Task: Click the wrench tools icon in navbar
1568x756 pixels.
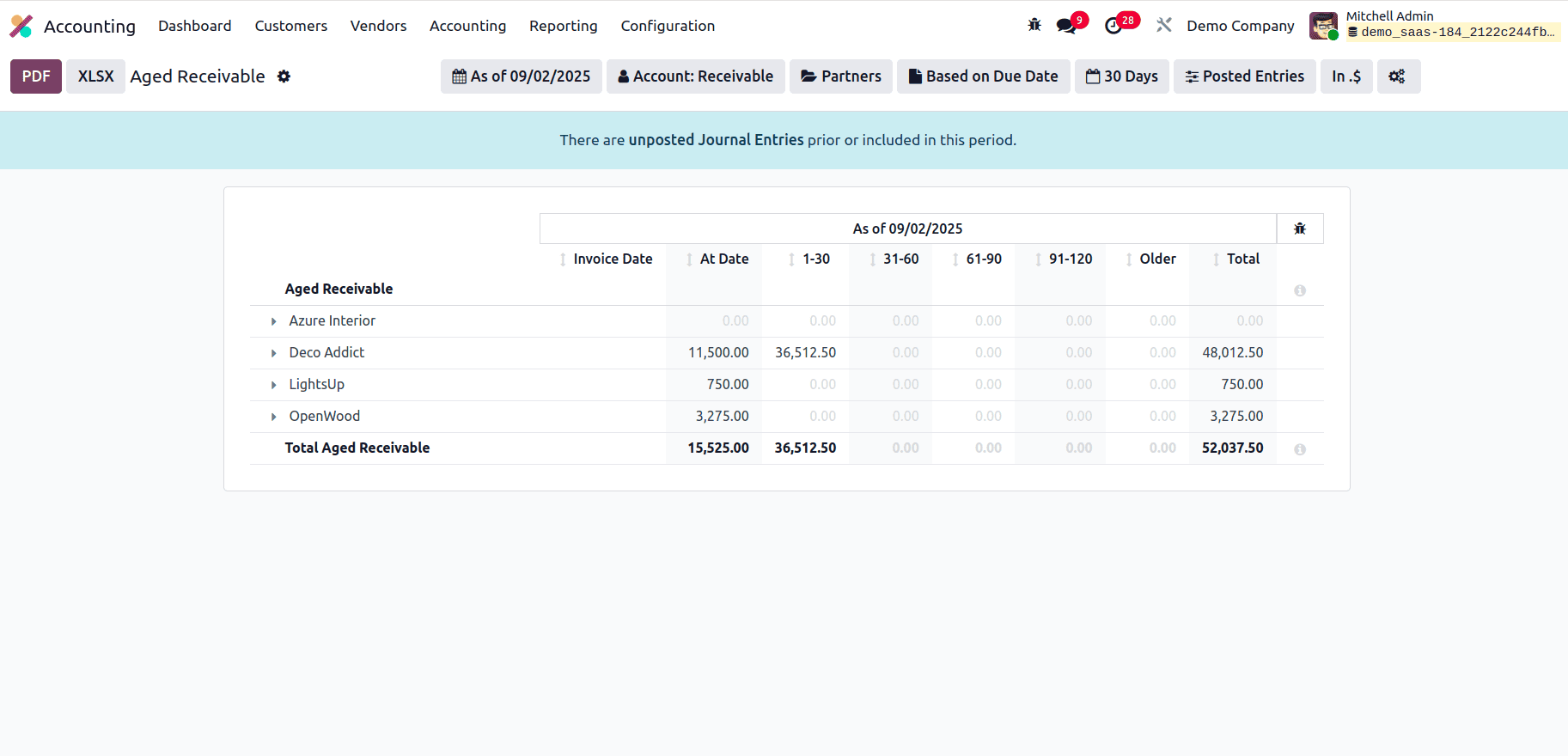Action: pos(1164,25)
